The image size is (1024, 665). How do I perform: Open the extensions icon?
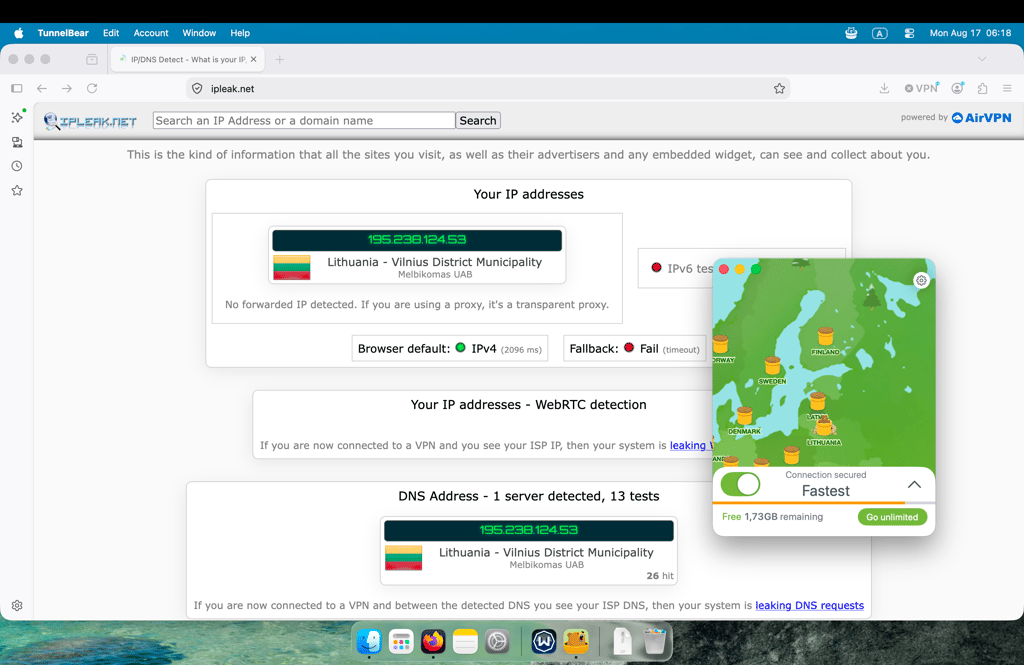click(982, 88)
